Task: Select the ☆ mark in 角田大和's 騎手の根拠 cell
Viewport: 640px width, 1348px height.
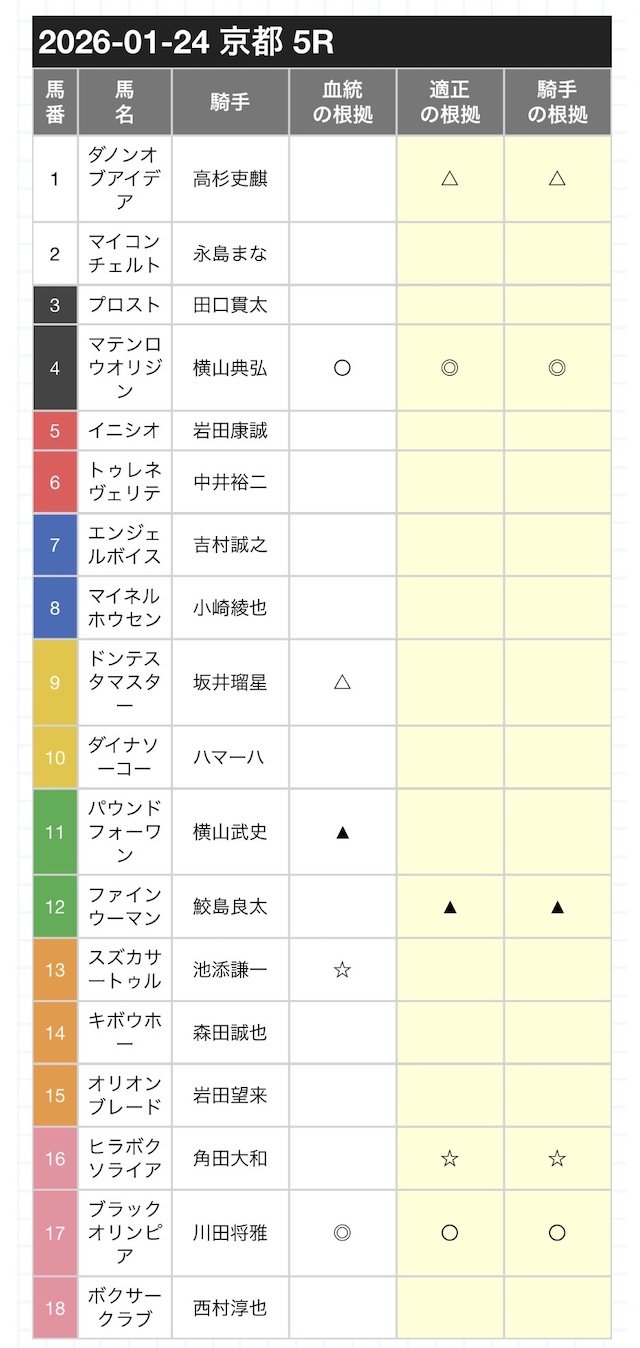Action: tap(557, 1158)
